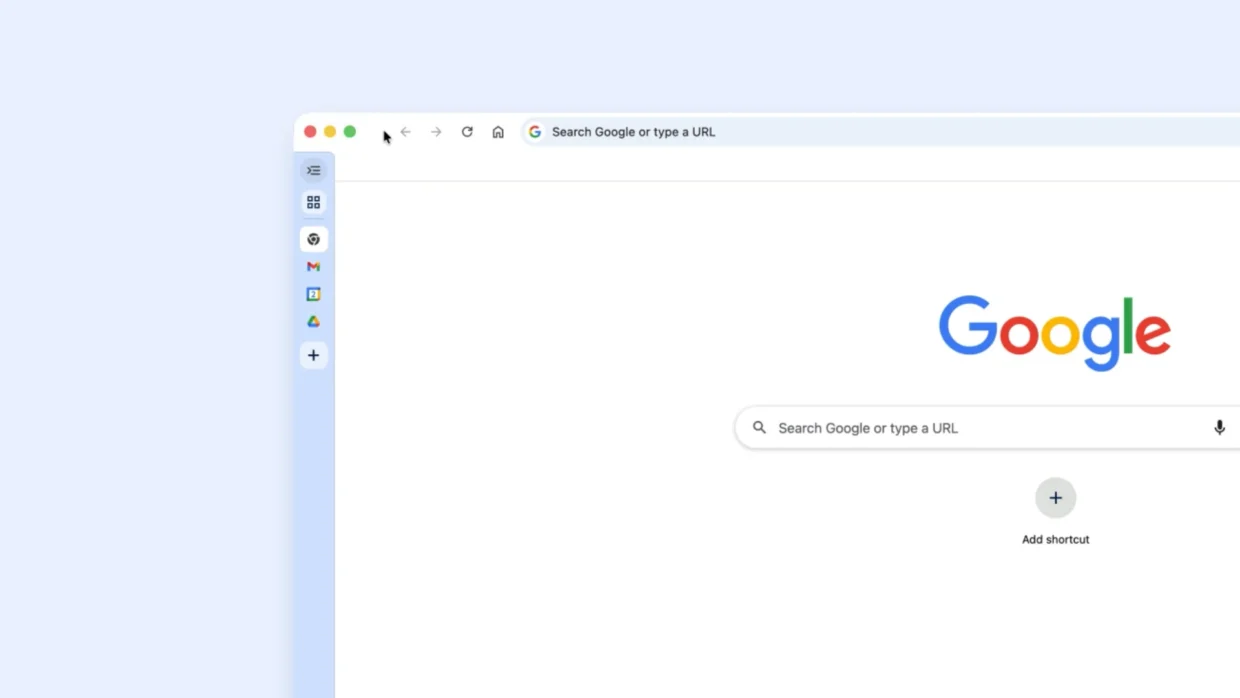The height and width of the screenshot is (698, 1240).
Task: Click the forward navigation arrow
Action: (436, 131)
